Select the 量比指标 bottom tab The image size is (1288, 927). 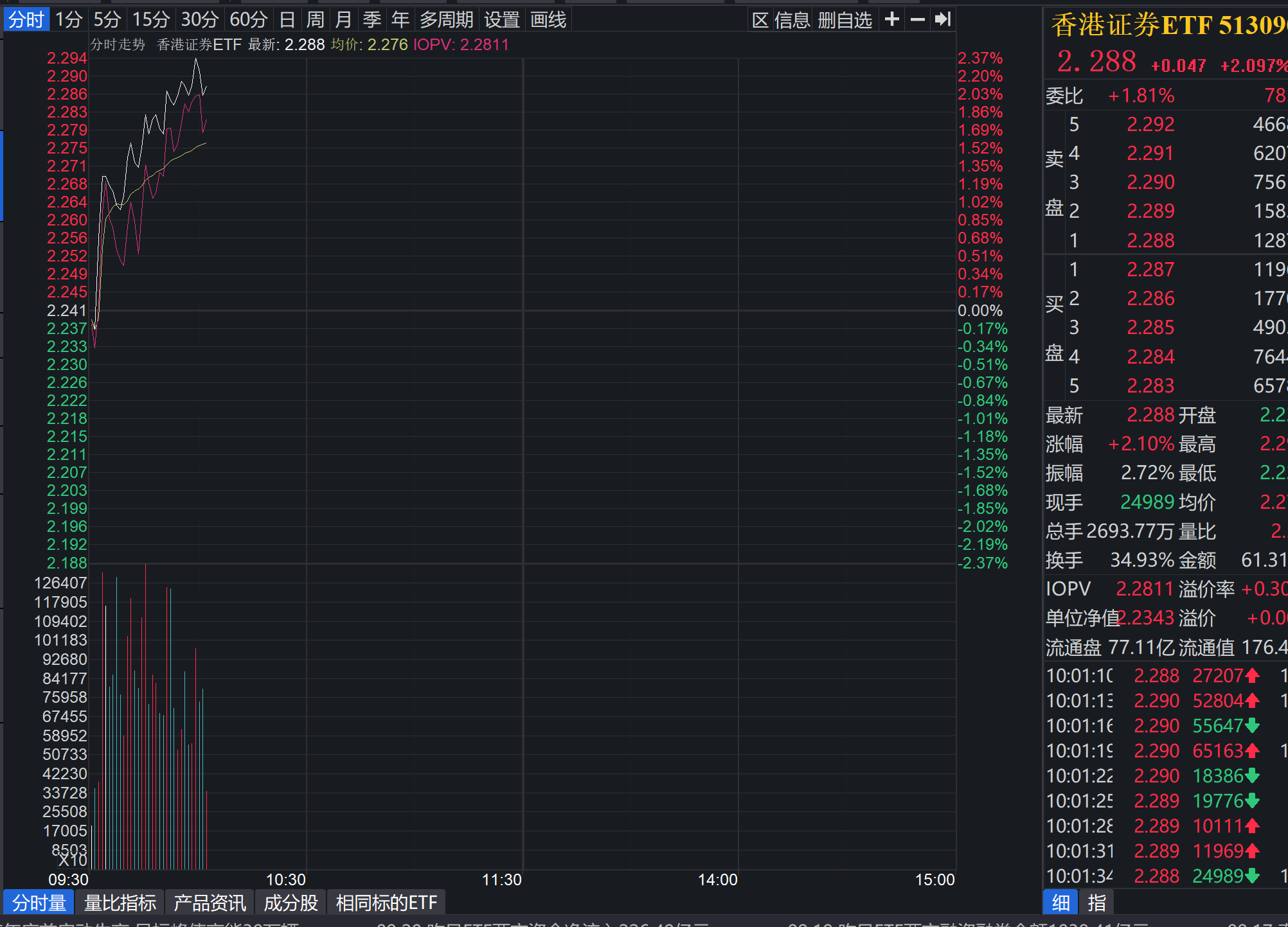pyautogui.click(x=120, y=903)
